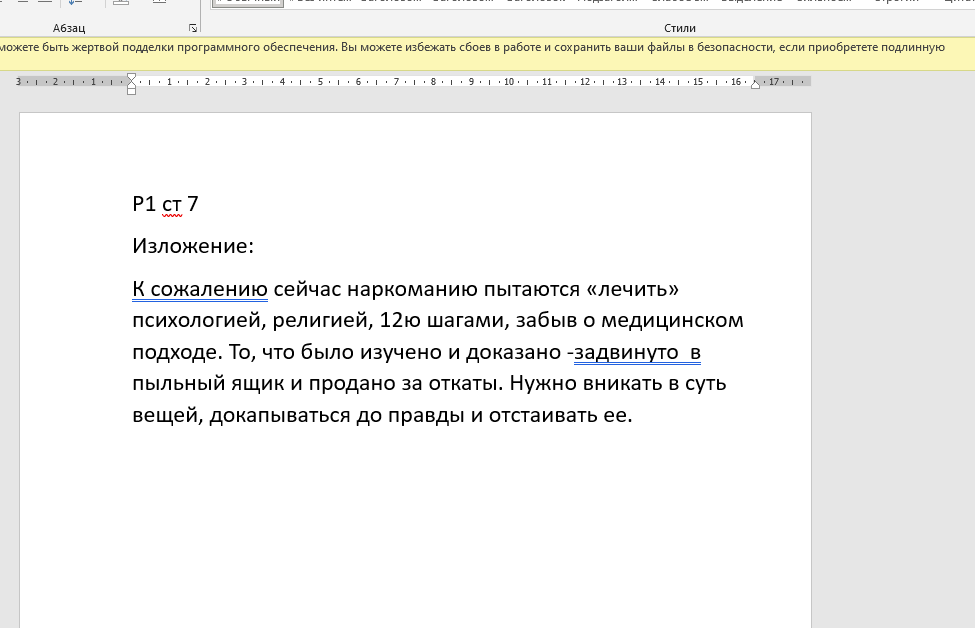Screen dimensions: 975x628
Task: Place cursor after final "ее."
Action: [633, 416]
